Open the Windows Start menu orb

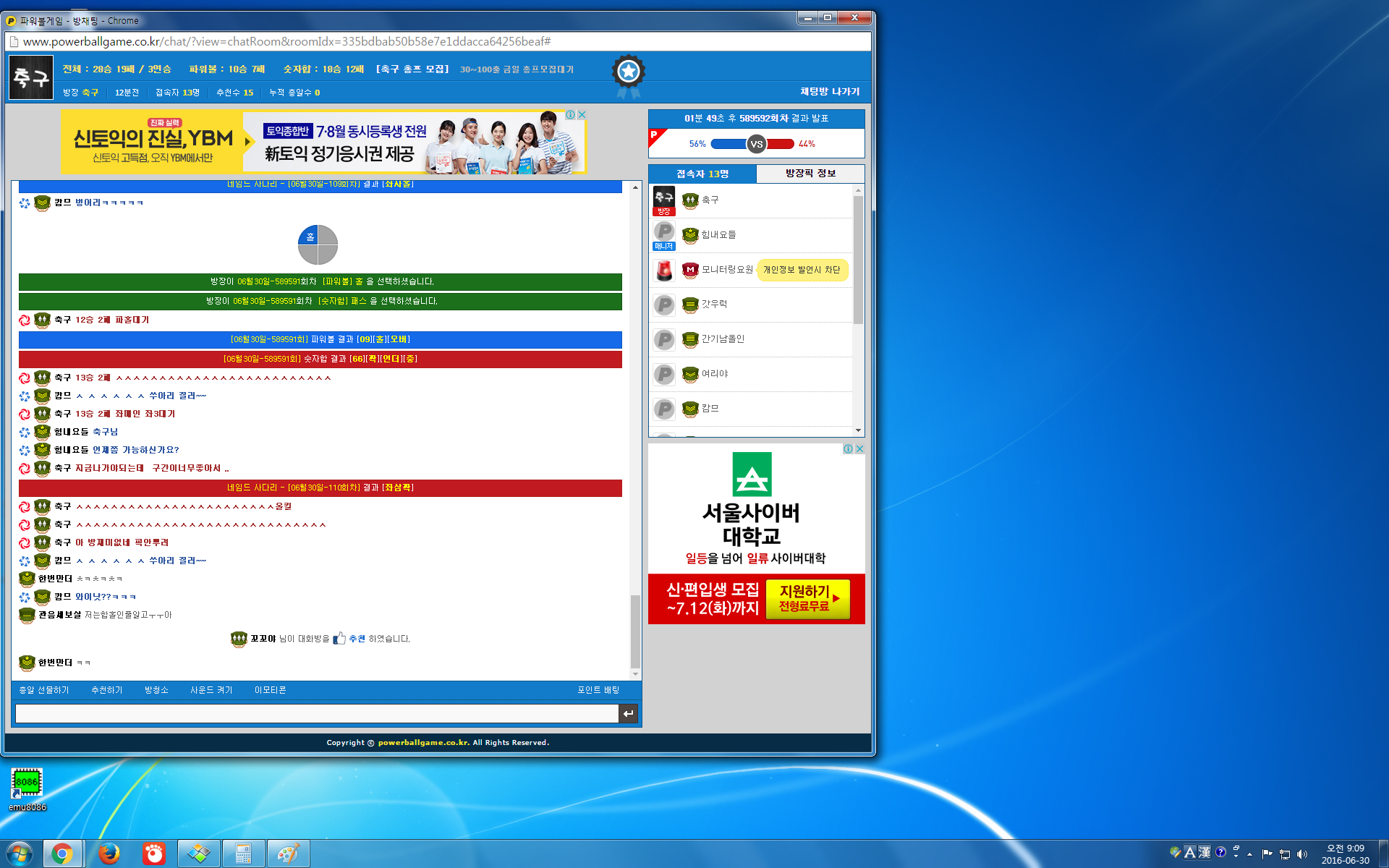(x=20, y=854)
